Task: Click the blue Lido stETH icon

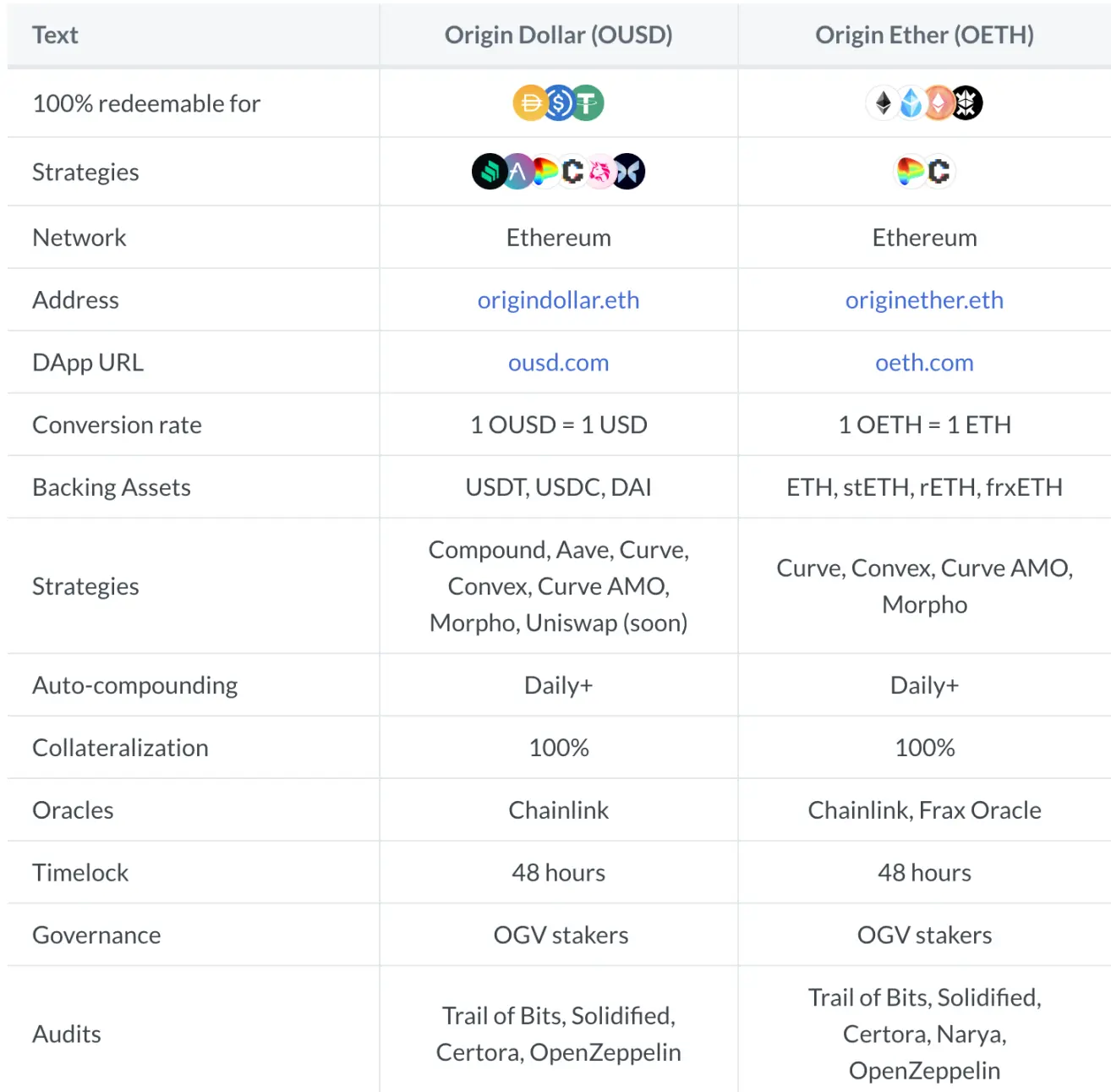Action: click(911, 103)
